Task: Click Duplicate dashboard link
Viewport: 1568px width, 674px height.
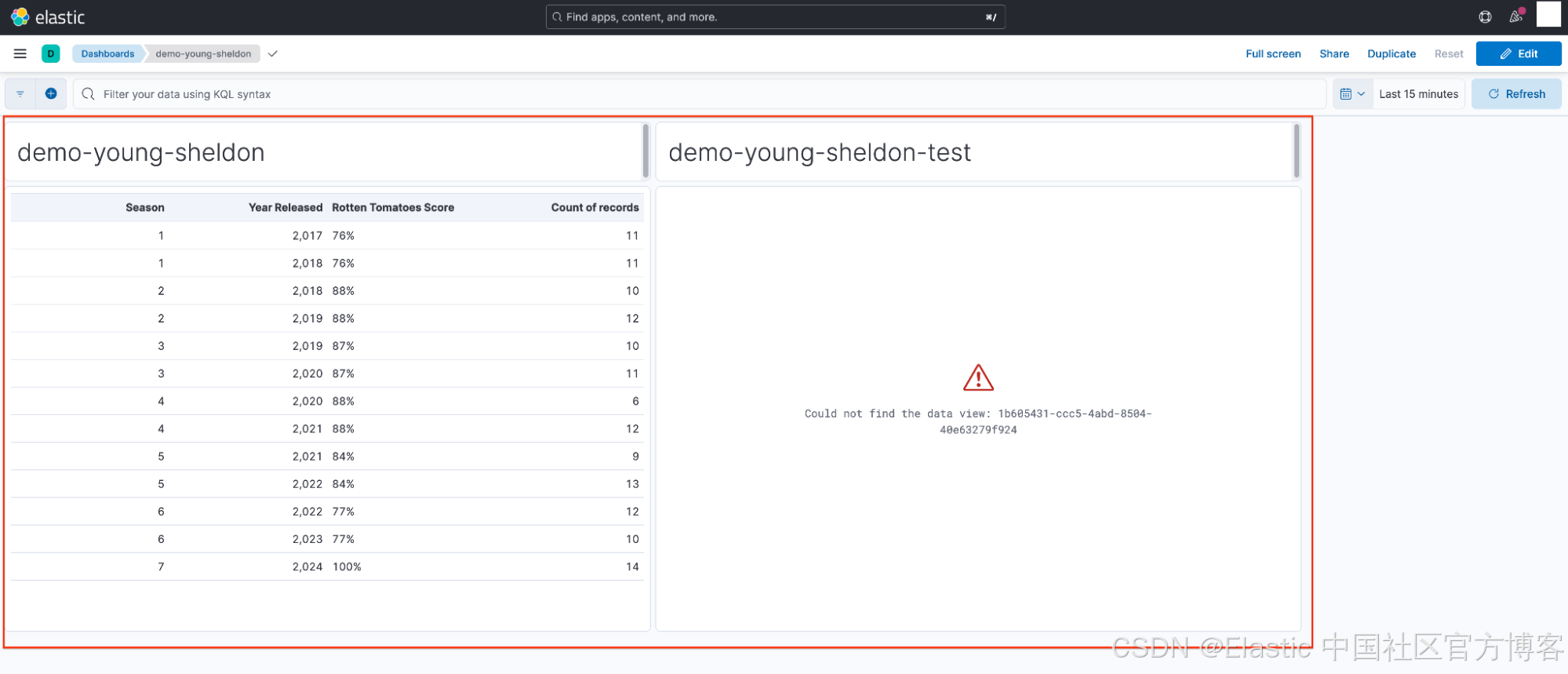Action: pos(1392,53)
